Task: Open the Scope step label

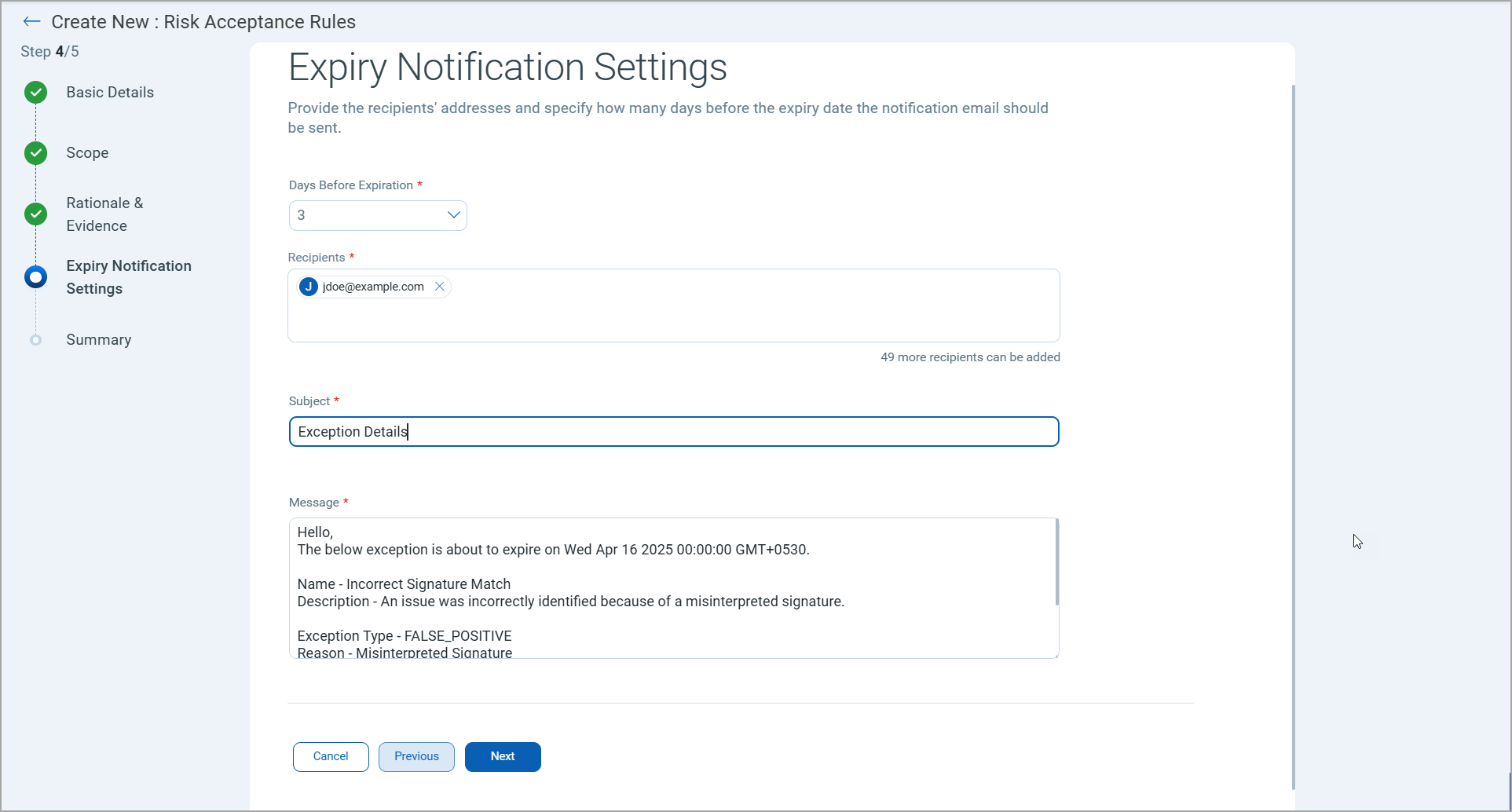Action: (87, 153)
